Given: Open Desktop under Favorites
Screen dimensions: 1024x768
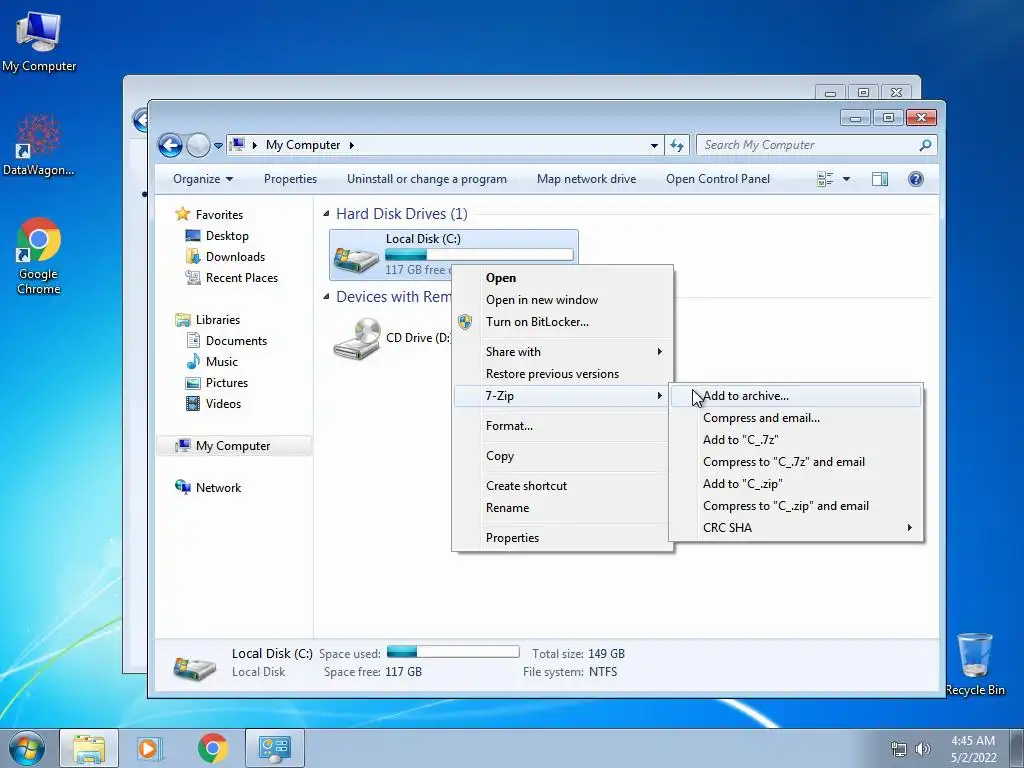Looking at the screenshot, I should tap(227, 236).
